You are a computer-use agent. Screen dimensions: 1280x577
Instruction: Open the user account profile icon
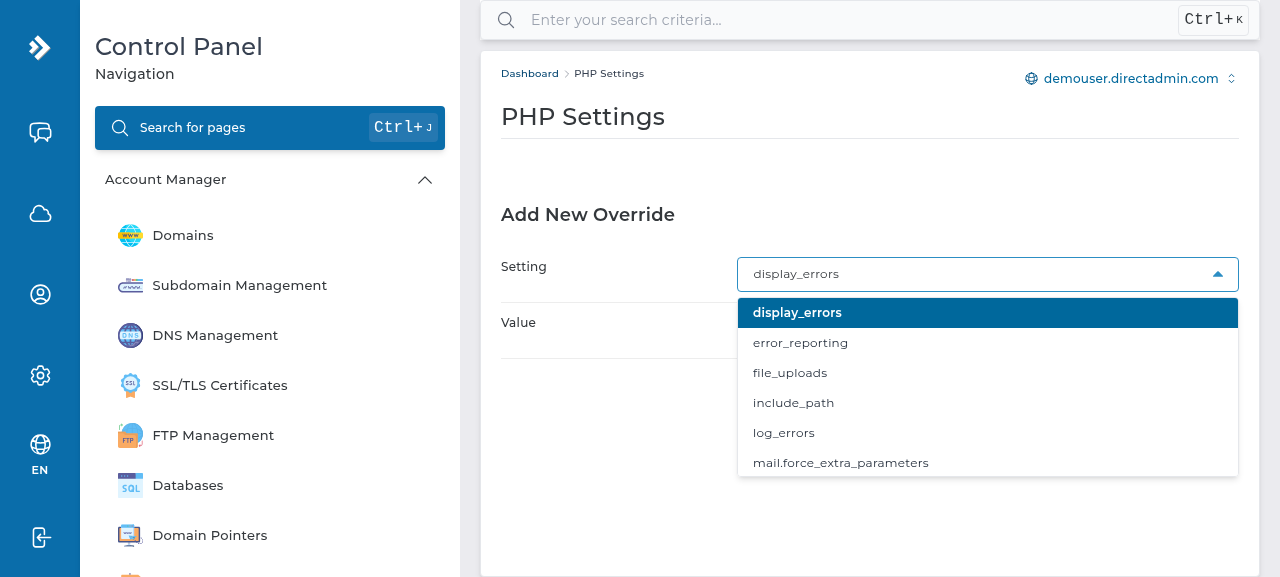[40, 294]
